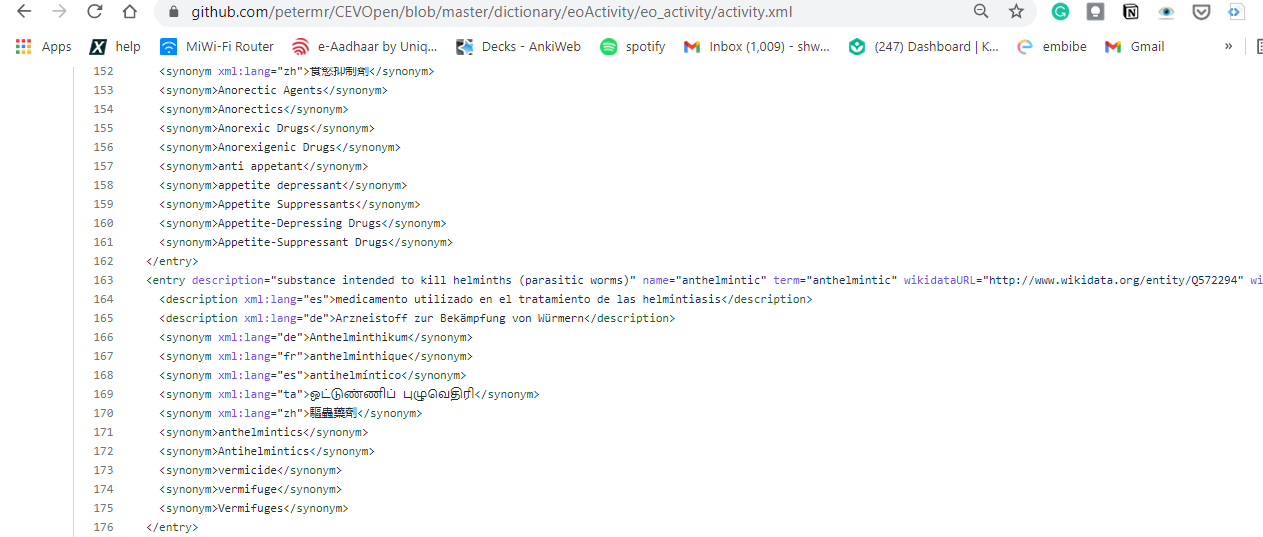Click 'Anthelminthikum' German synonym

coord(359,338)
